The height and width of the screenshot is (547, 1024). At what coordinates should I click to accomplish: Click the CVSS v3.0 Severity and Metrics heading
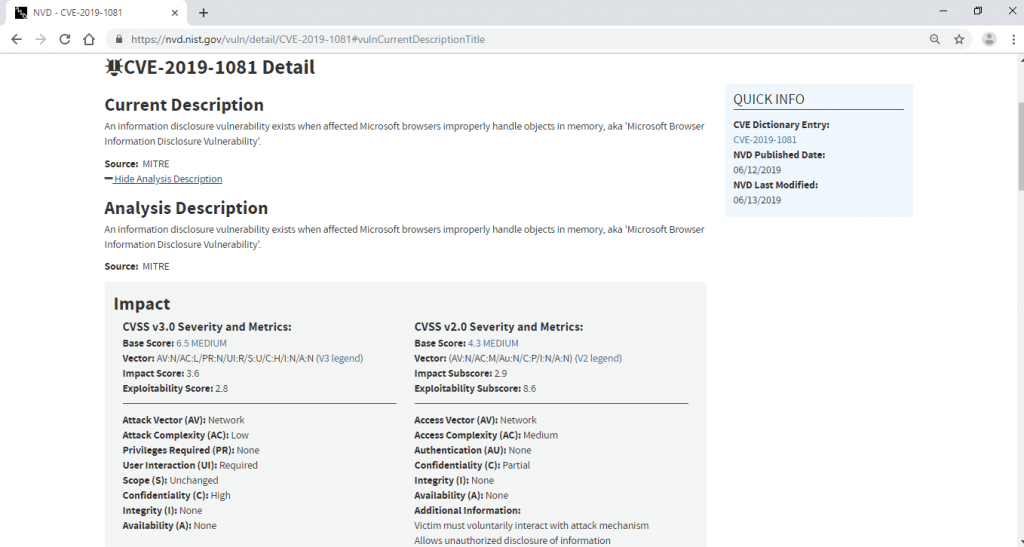pyautogui.click(x=207, y=327)
